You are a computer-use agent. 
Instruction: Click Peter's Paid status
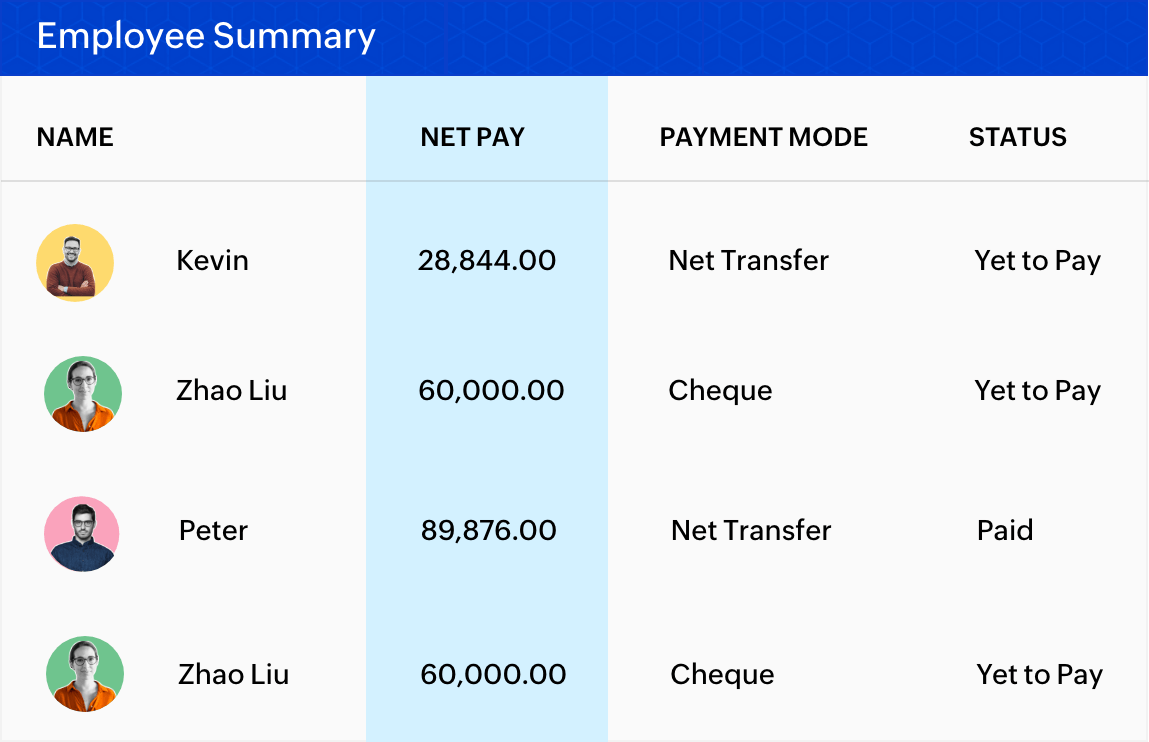tap(1004, 530)
